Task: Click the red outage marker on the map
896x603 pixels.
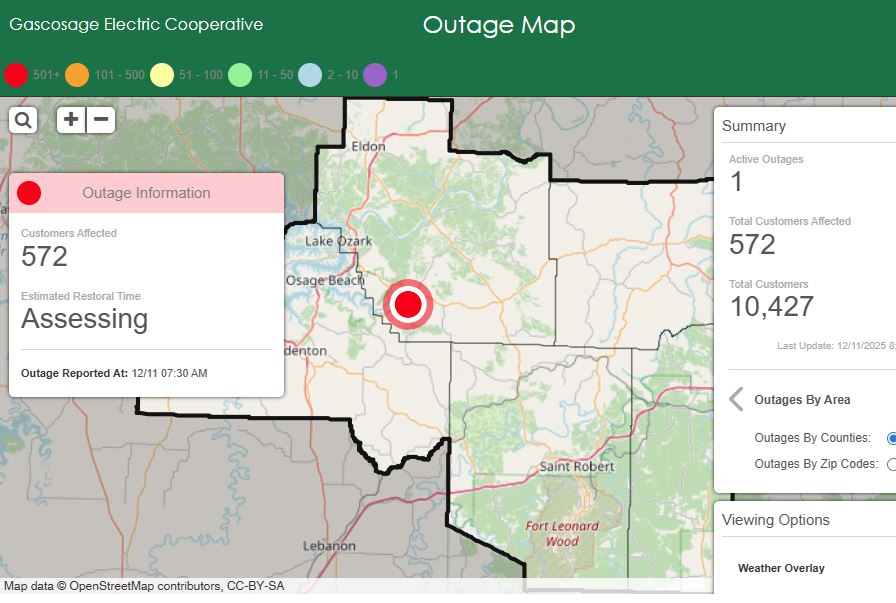Action: tap(407, 303)
